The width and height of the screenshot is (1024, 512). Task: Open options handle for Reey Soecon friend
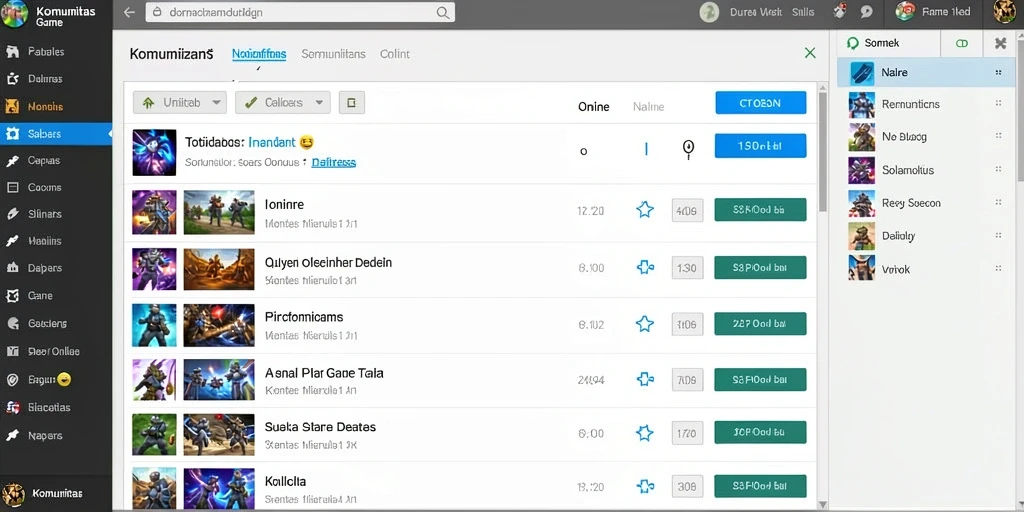[998, 202]
